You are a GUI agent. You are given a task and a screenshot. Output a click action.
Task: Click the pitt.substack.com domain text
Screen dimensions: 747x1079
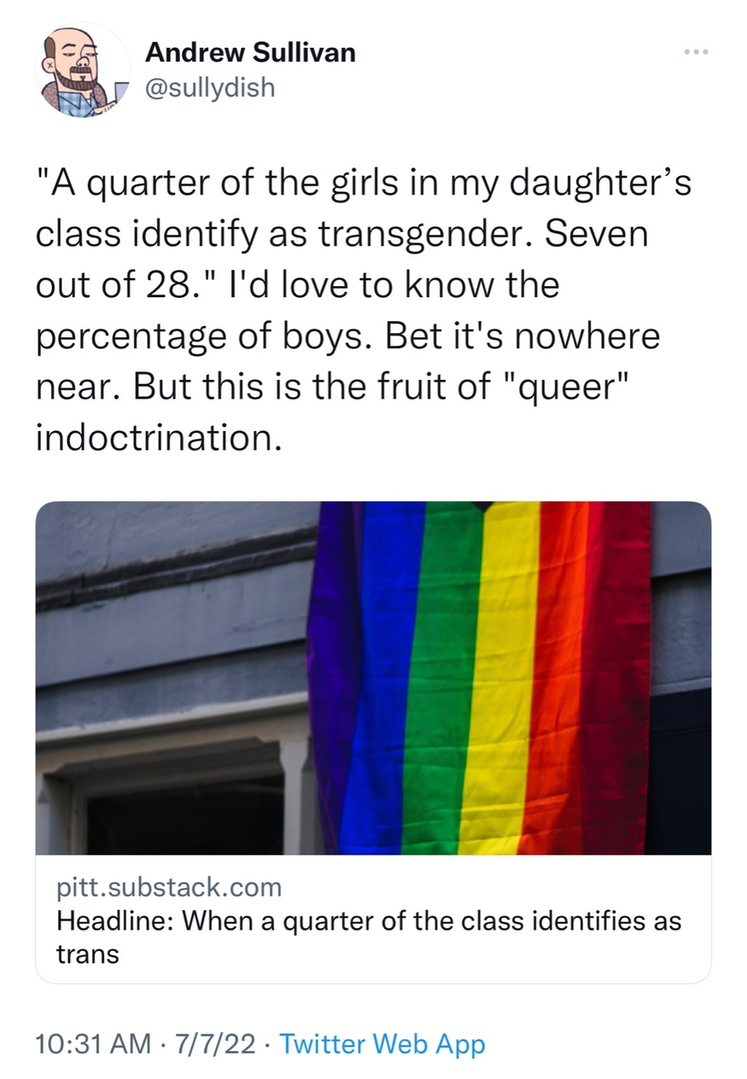[x=169, y=886]
